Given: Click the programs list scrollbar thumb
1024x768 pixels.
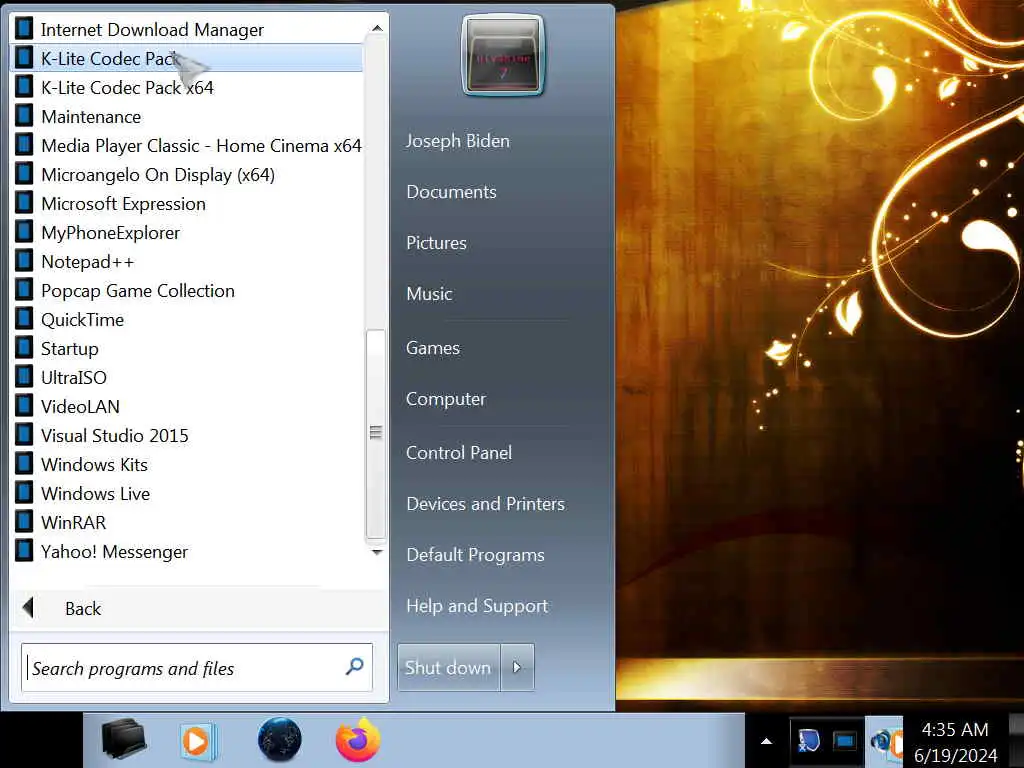Looking at the screenshot, I should pyautogui.click(x=376, y=434).
